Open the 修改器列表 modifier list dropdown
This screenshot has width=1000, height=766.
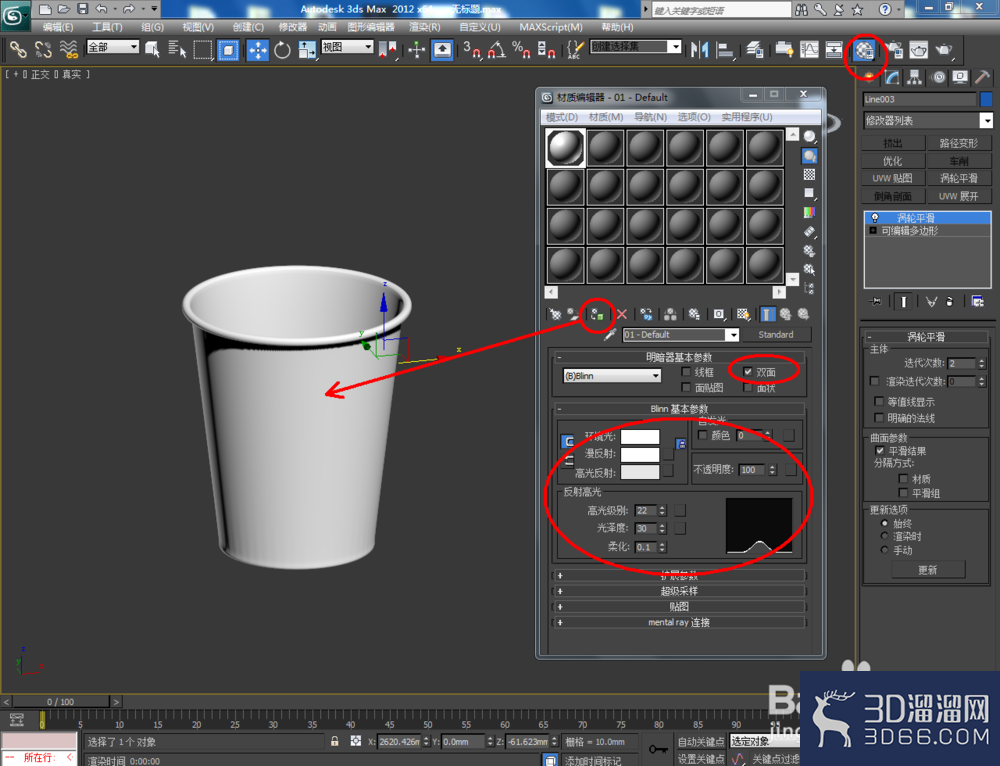click(x=928, y=120)
